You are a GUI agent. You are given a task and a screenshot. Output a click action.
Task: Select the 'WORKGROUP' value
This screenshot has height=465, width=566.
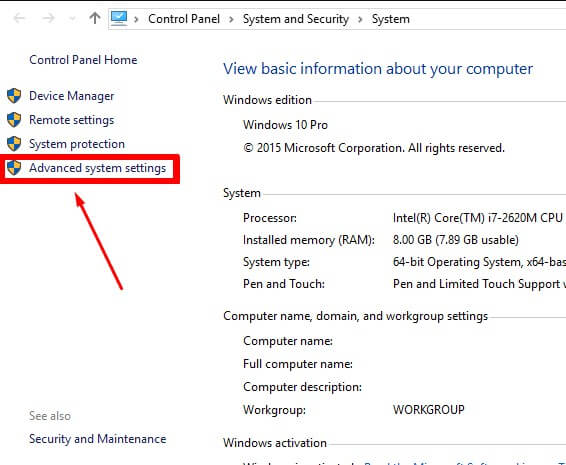tap(428, 409)
